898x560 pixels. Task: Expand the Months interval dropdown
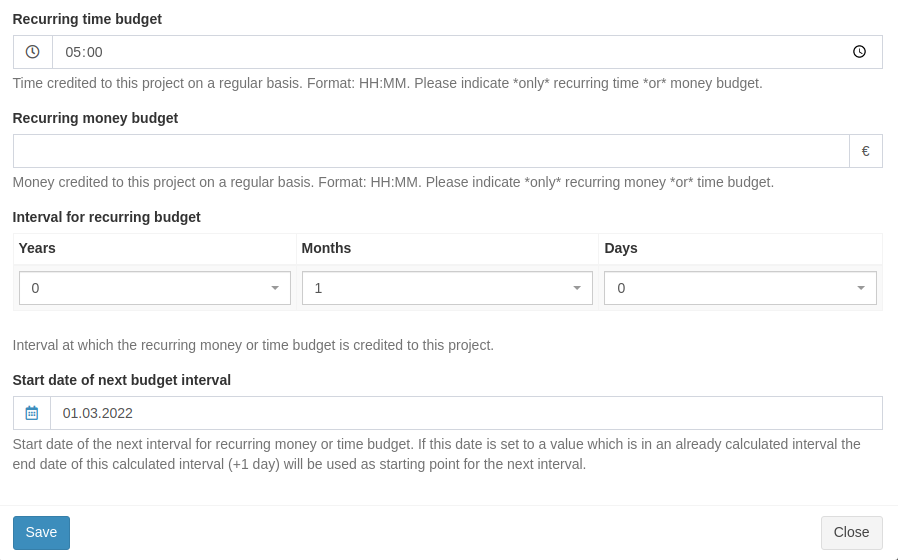pyautogui.click(x=447, y=288)
